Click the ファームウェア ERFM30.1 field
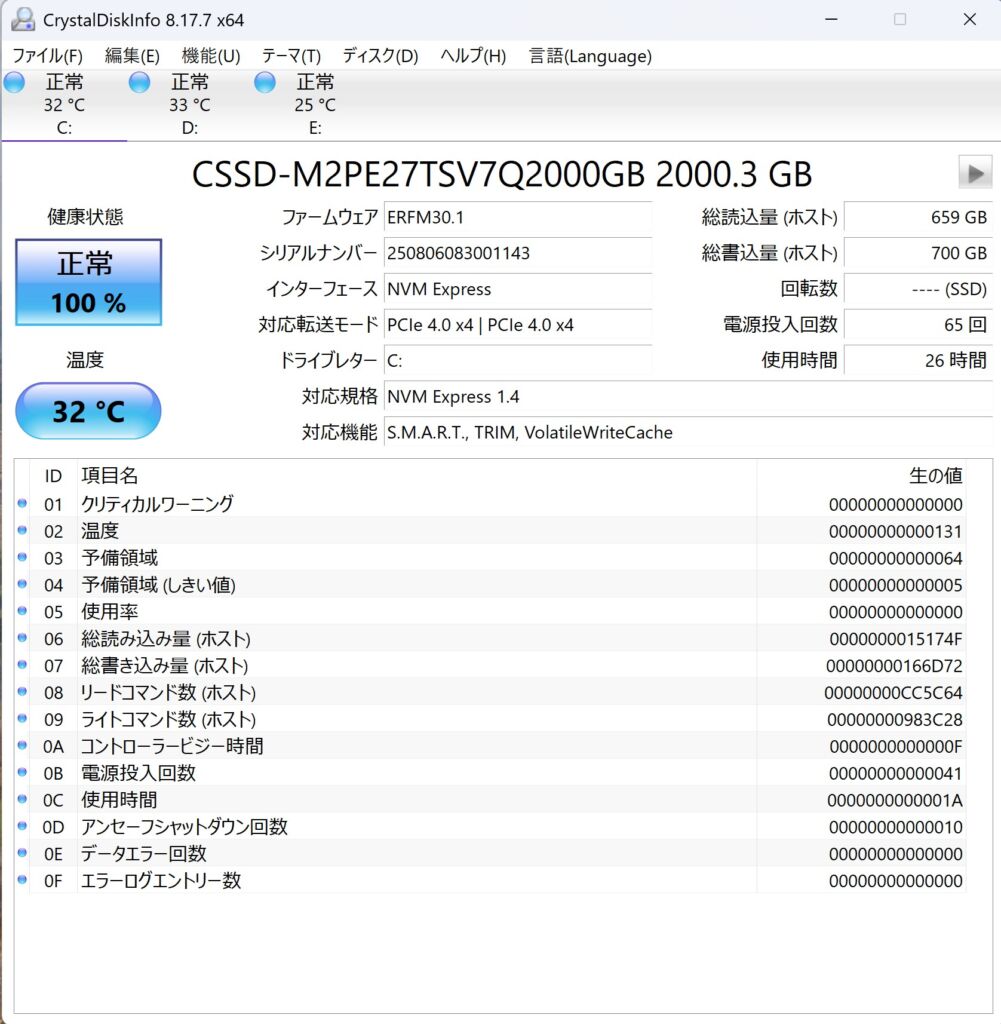The width and height of the screenshot is (1001, 1024). pos(517,217)
